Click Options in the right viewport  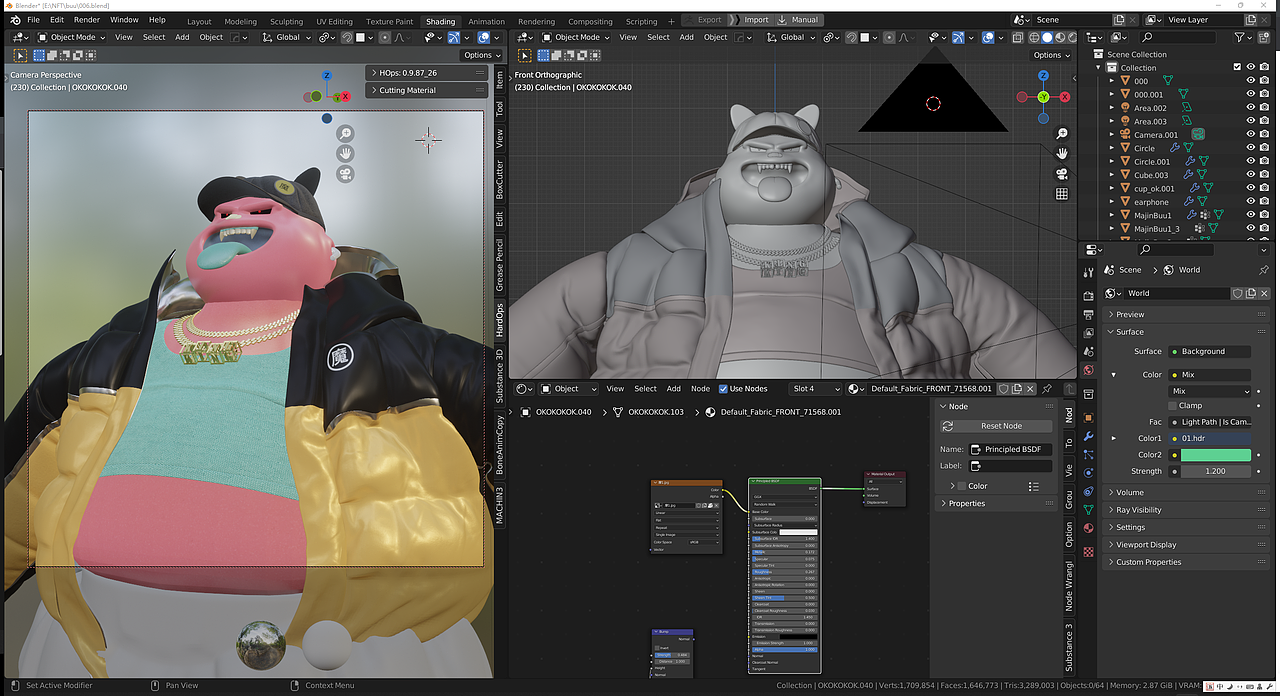tap(1051, 55)
